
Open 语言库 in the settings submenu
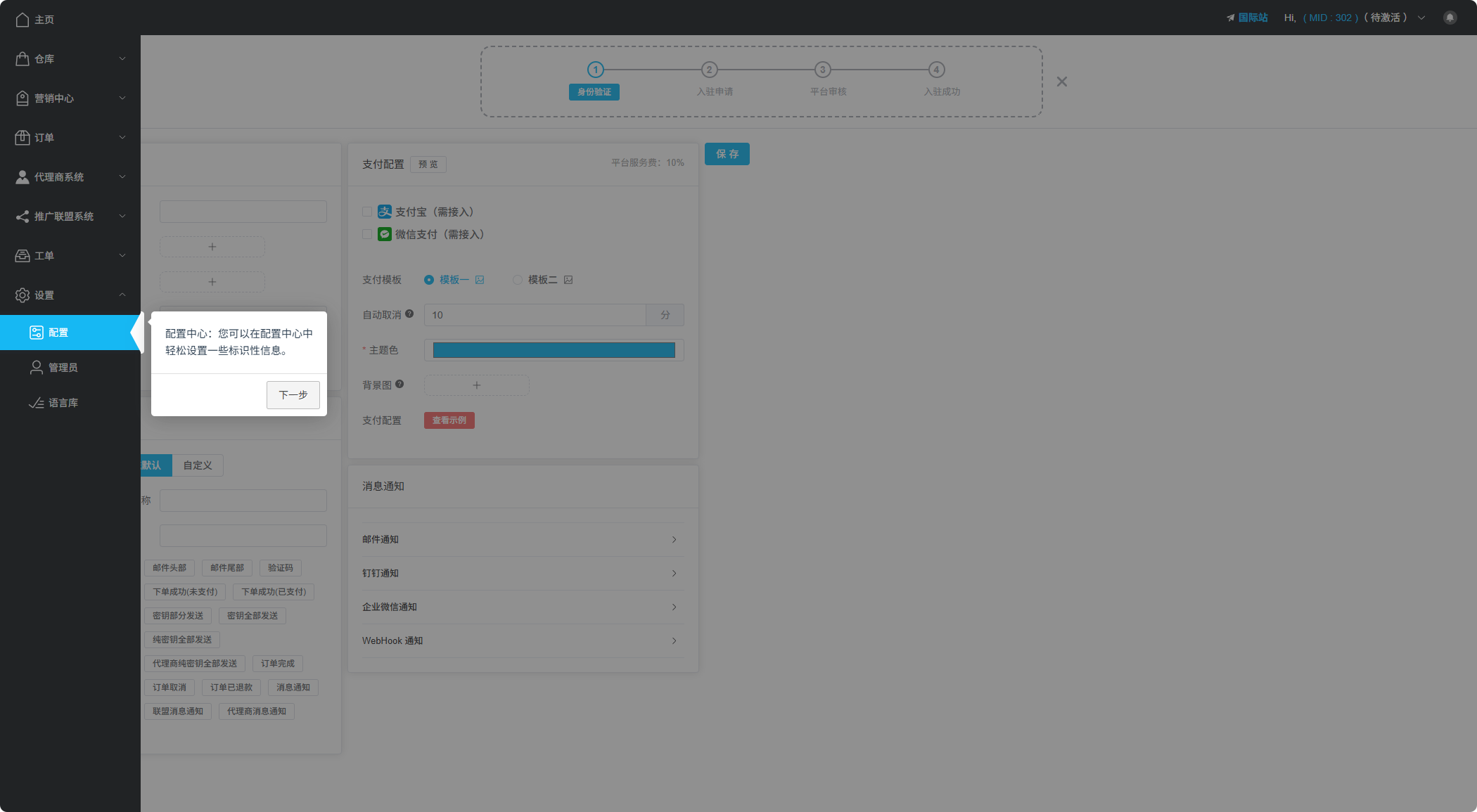point(63,403)
